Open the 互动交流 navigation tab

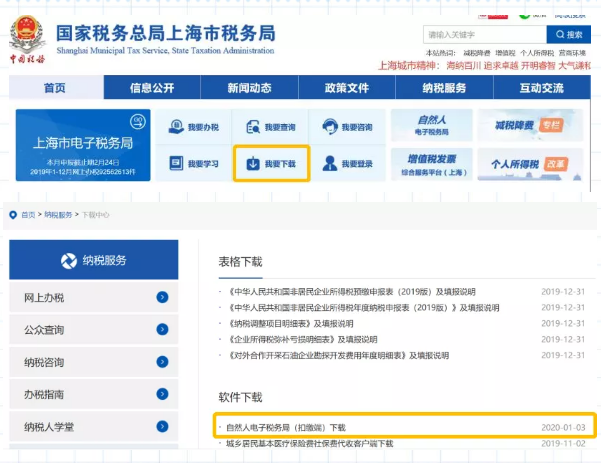point(542,87)
